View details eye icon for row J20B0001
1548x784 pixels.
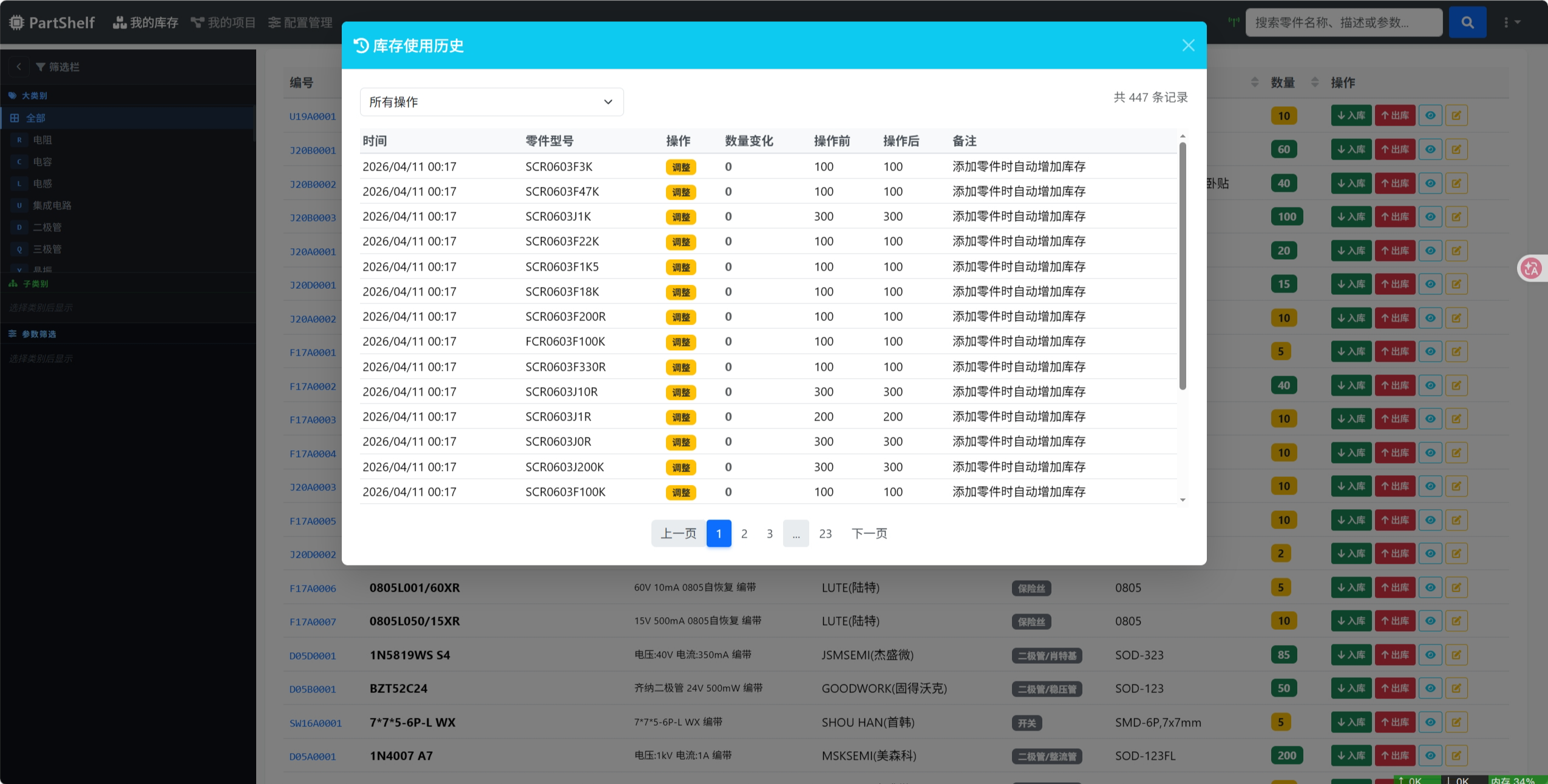(x=1430, y=149)
